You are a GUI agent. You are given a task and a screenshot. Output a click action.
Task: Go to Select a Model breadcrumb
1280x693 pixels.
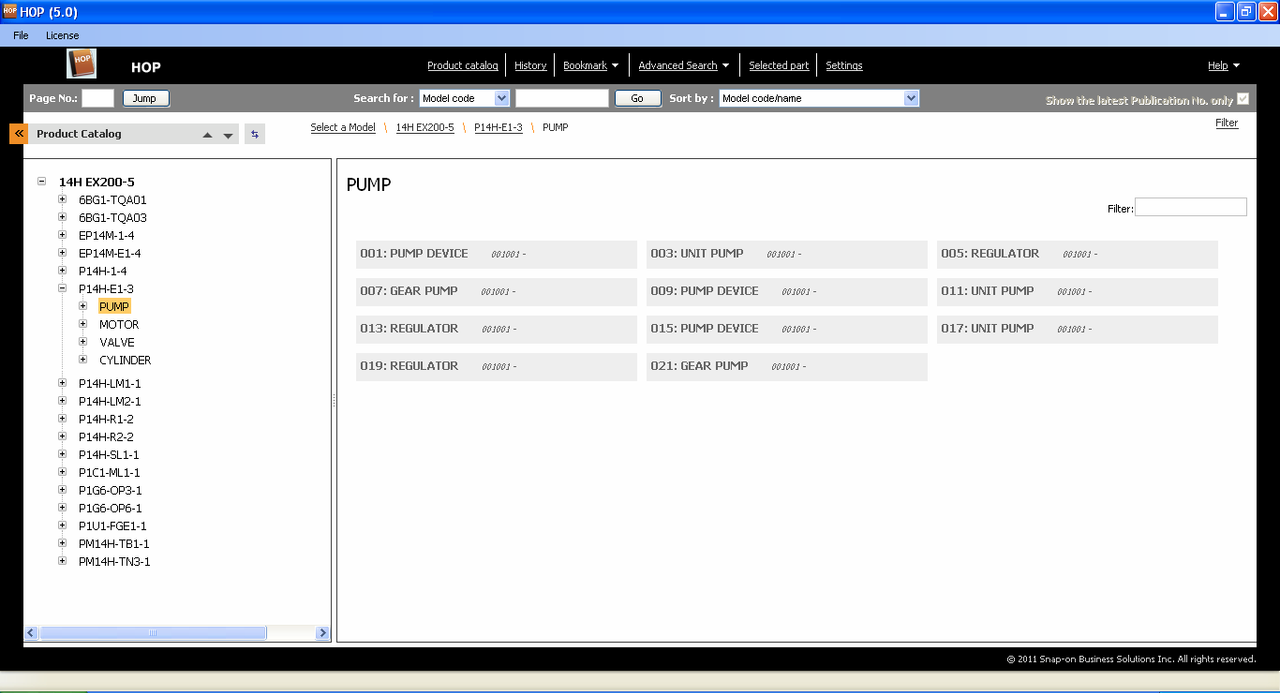pyautogui.click(x=343, y=128)
